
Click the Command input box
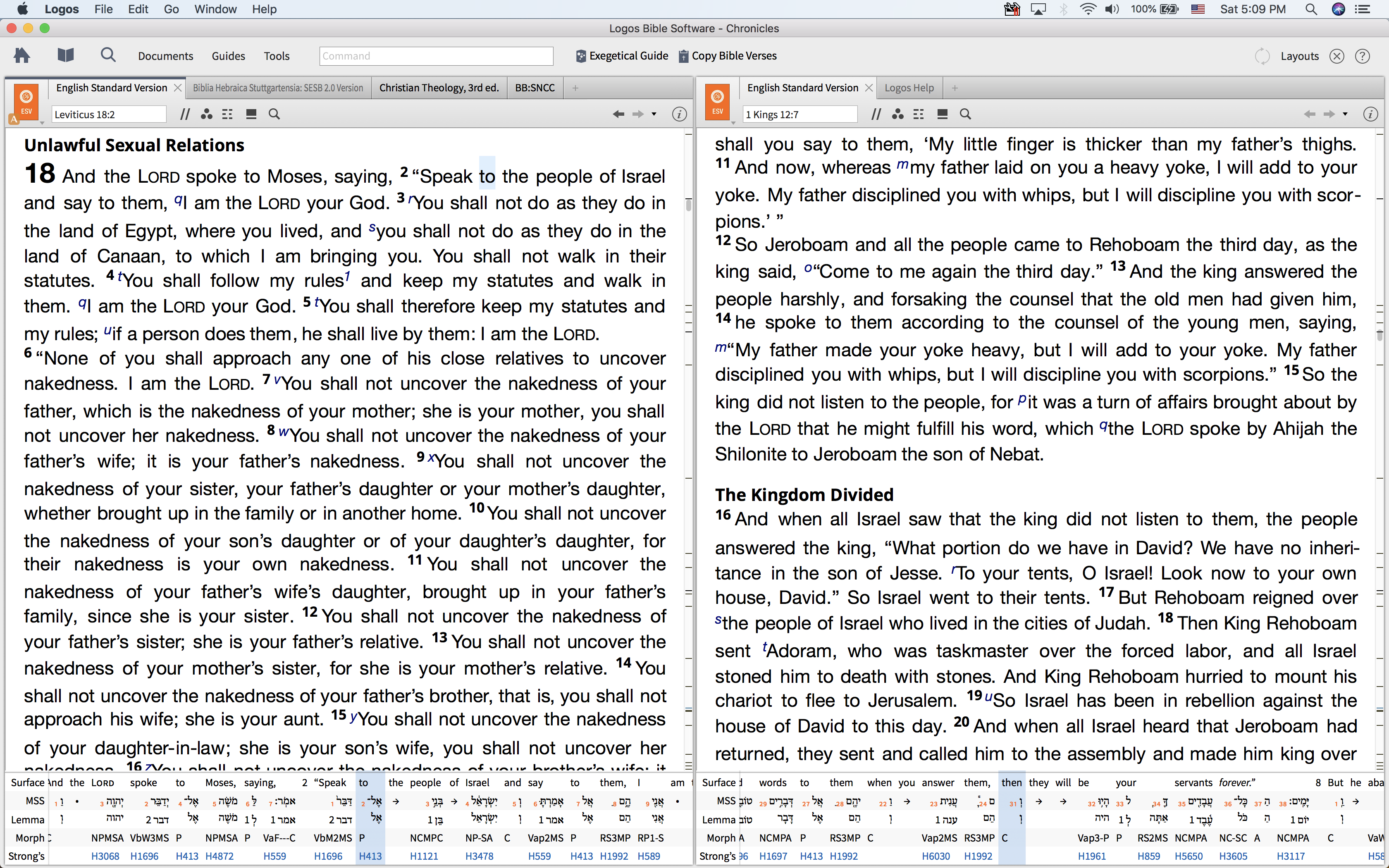click(x=436, y=56)
